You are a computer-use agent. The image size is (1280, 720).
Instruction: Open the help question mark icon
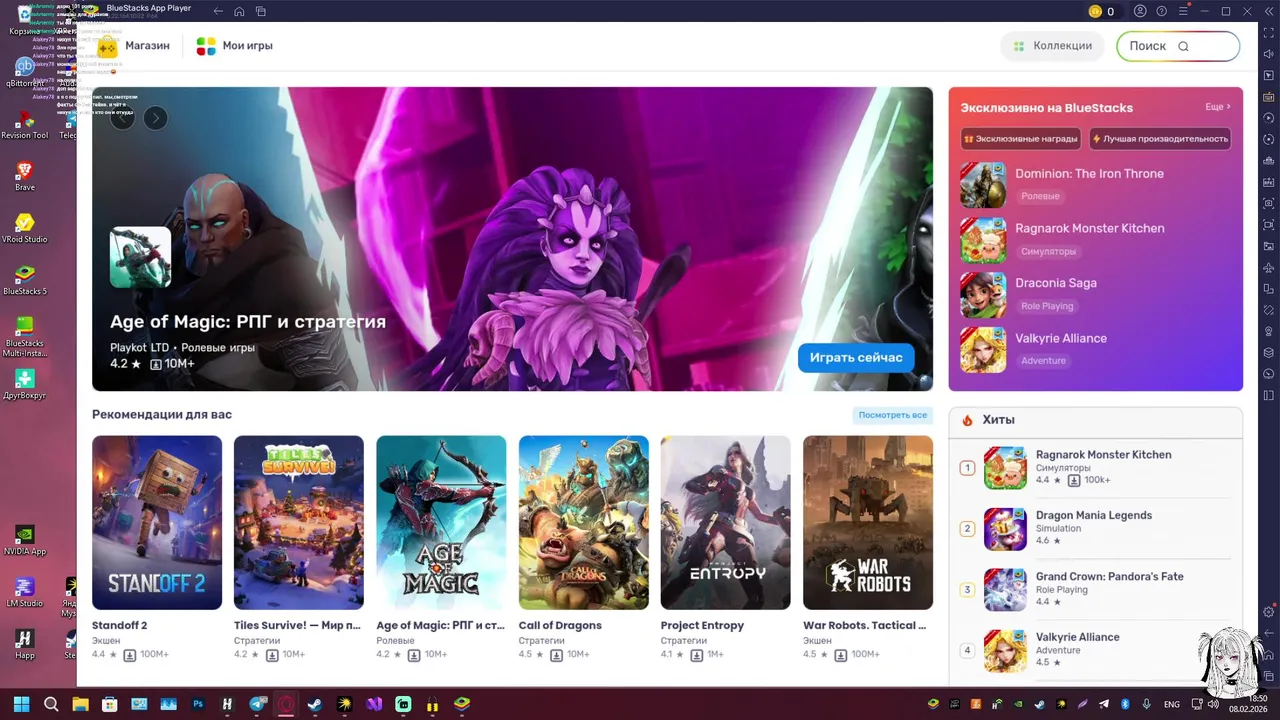(1161, 11)
